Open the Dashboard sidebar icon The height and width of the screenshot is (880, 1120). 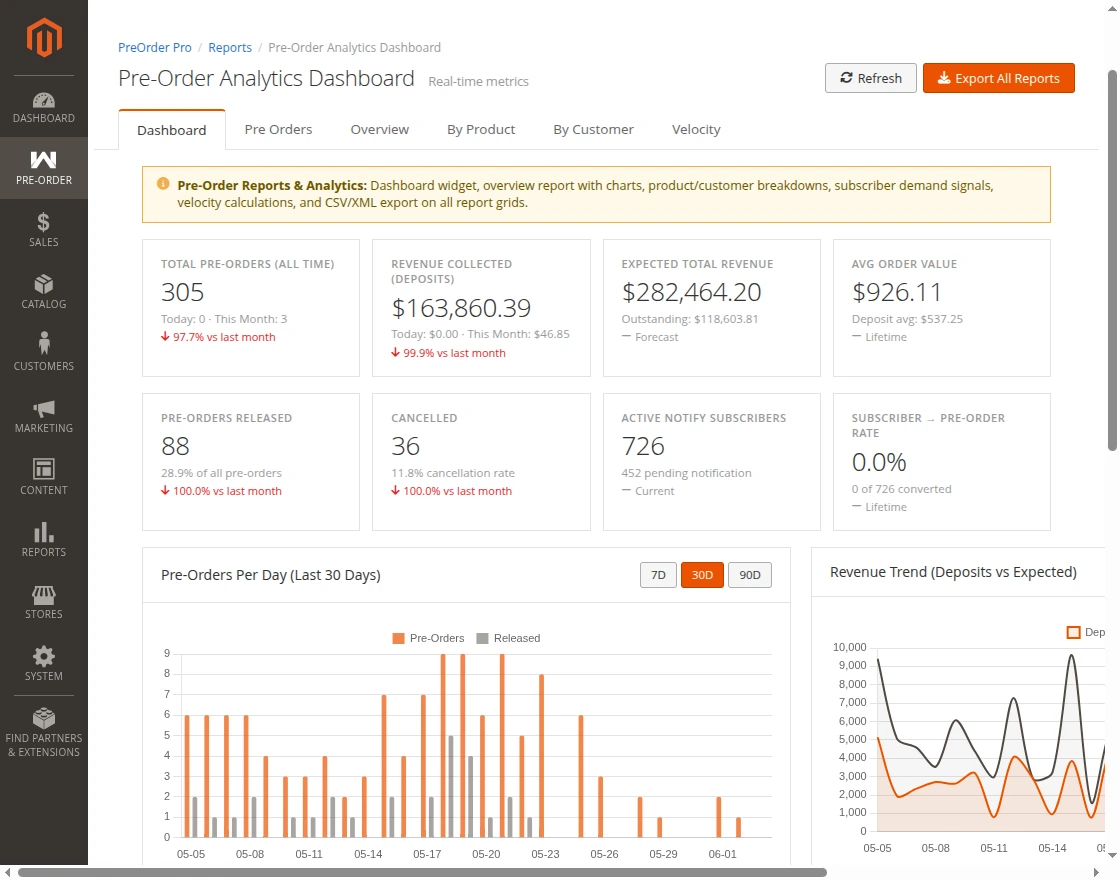tap(44, 100)
